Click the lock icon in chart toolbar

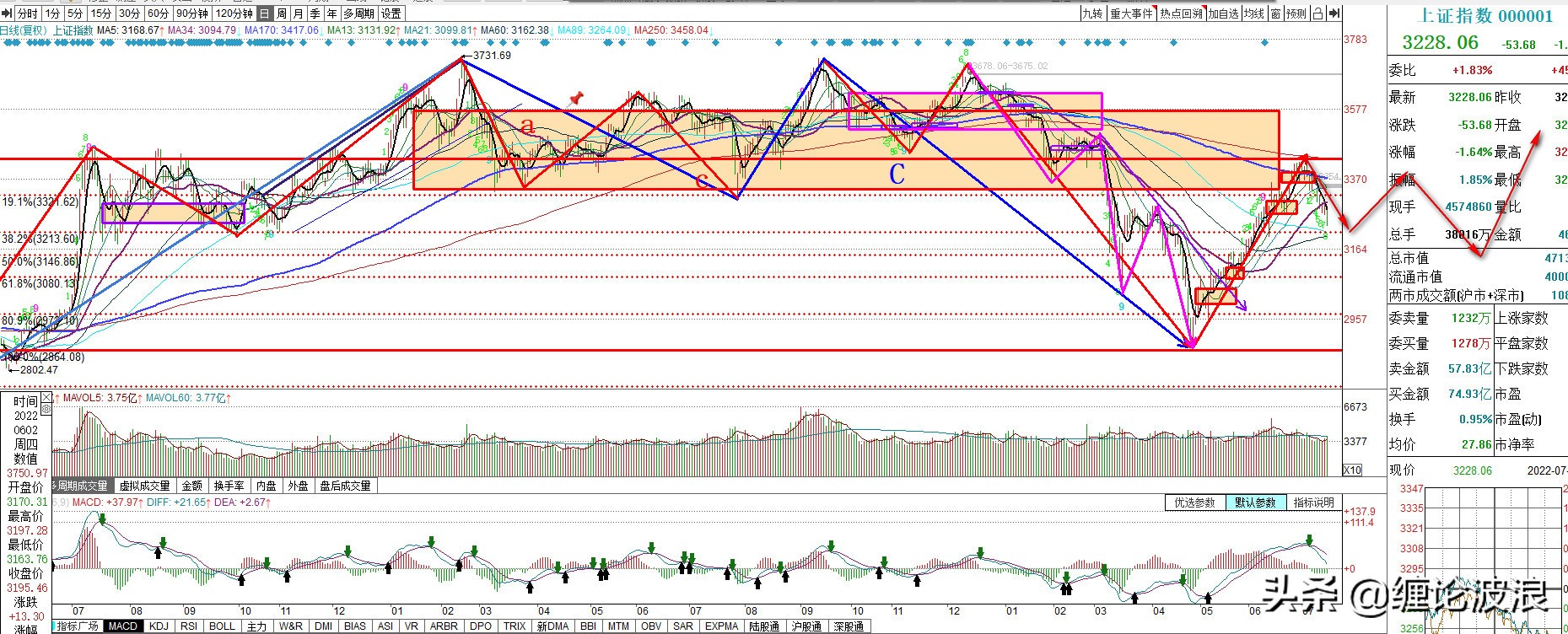click(1317, 13)
